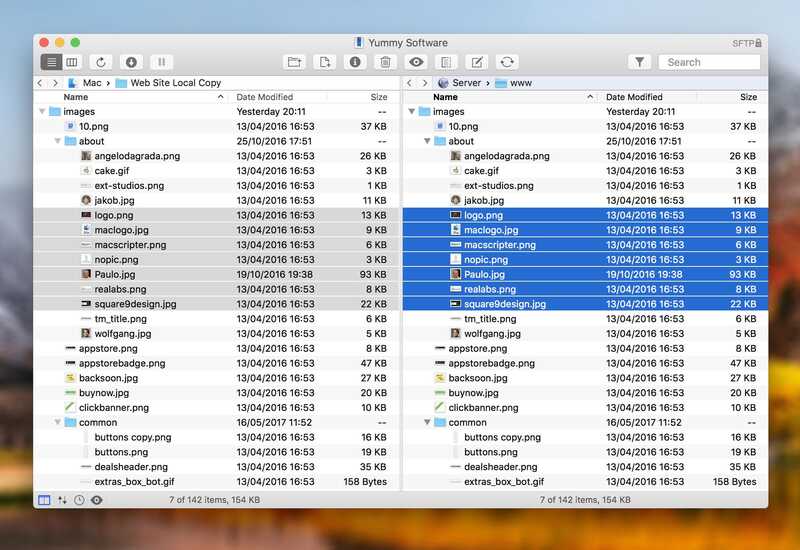Viewport: 800px width, 550px height.
Task: Select local wolfgang.jpg file
Action: click(x=216, y=333)
